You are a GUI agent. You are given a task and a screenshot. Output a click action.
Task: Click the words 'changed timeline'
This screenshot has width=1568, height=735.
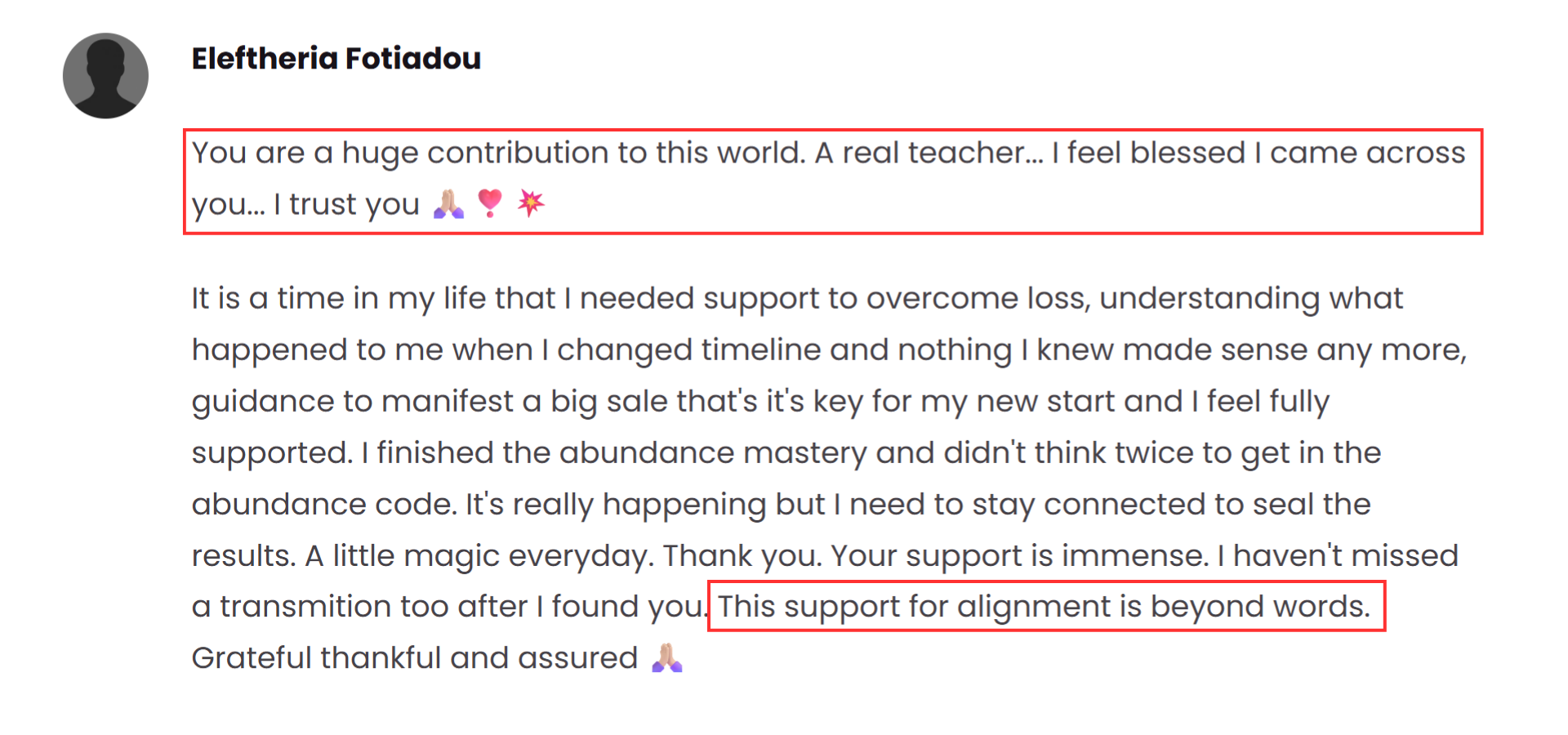689,350
